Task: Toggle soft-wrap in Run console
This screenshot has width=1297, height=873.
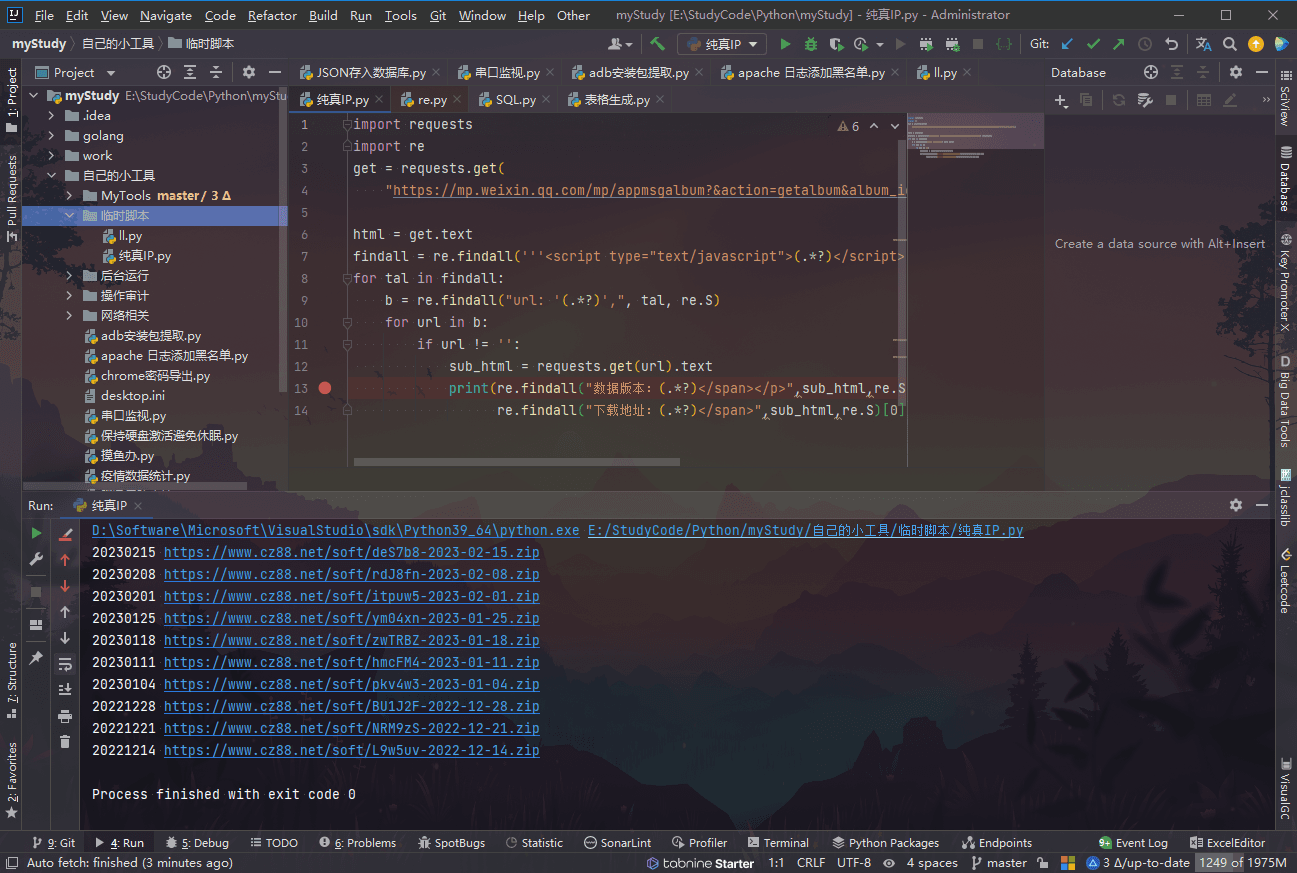Action: click(x=65, y=663)
